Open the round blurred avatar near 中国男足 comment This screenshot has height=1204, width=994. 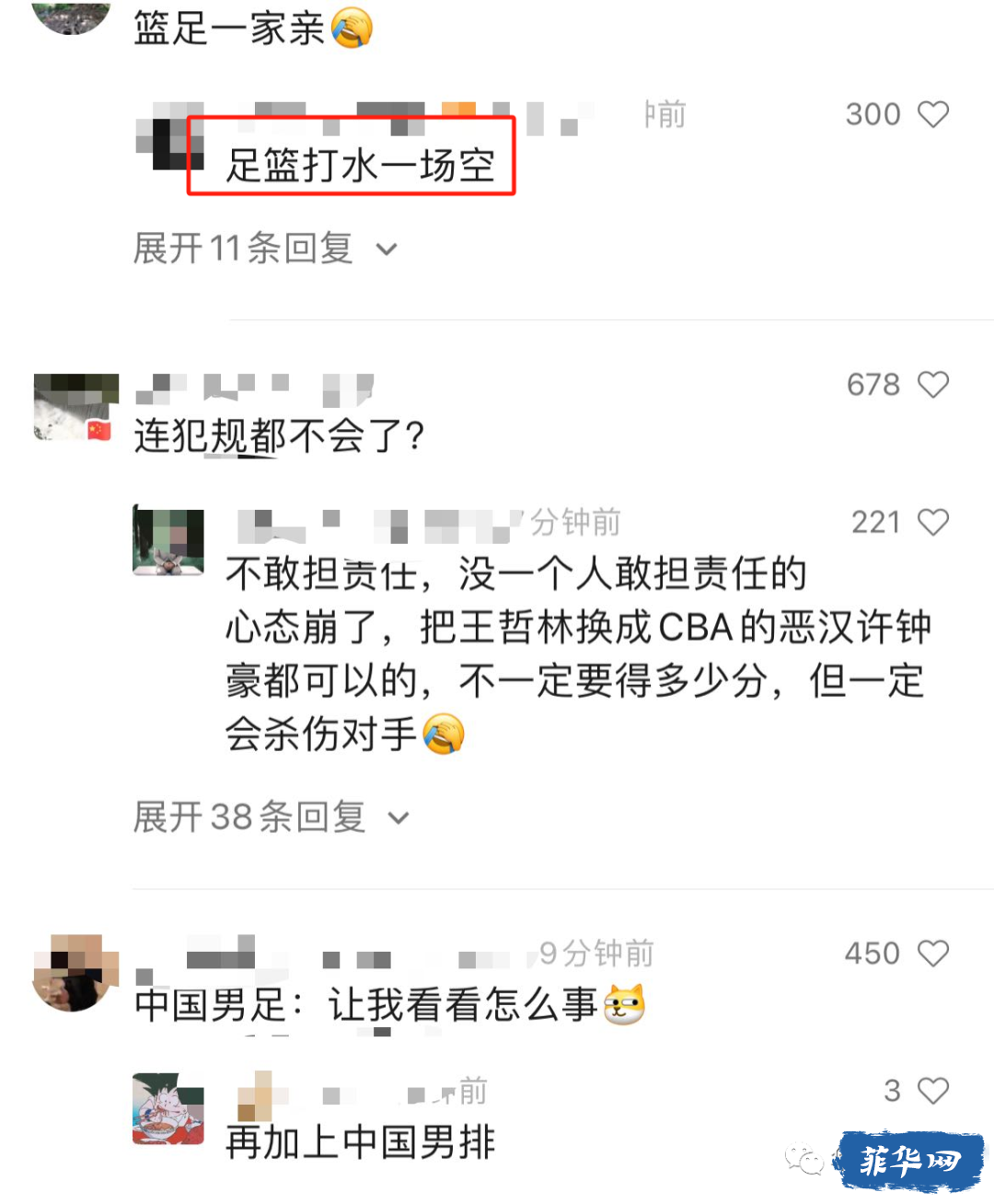point(75,972)
